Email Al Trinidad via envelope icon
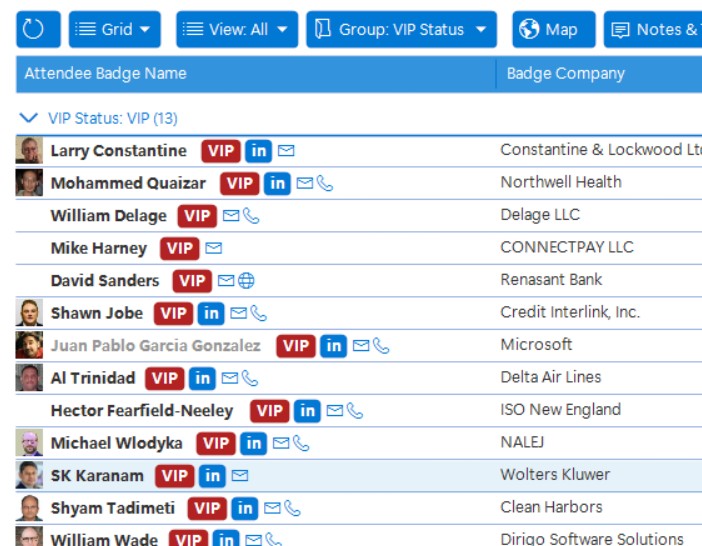Viewport: 702px width, 546px height. click(230, 379)
